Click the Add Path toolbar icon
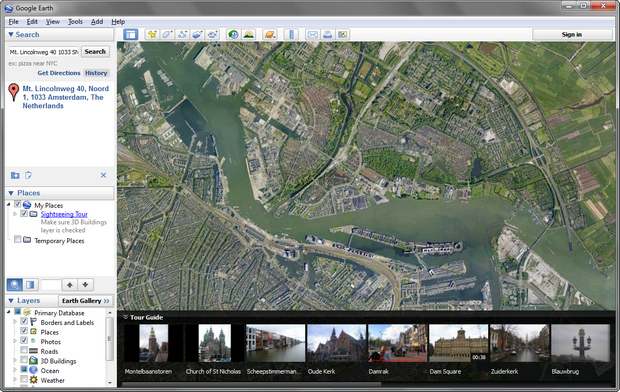 tap(182, 34)
